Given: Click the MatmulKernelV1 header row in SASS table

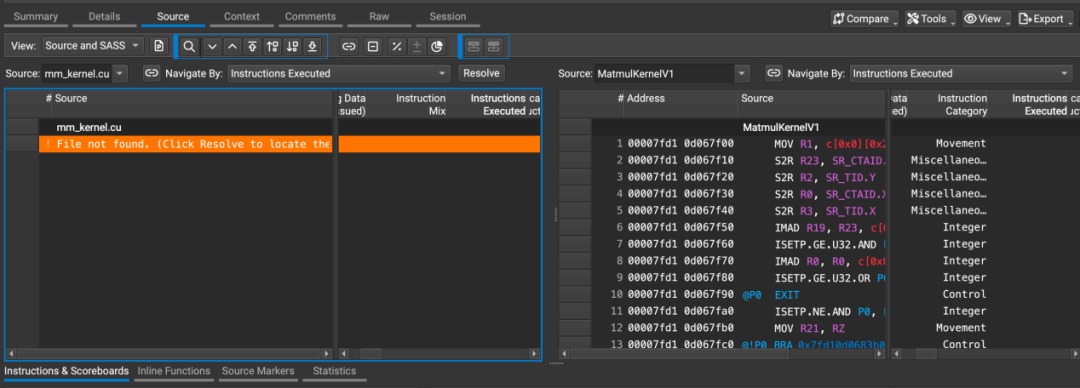Looking at the screenshot, I should tap(780, 127).
